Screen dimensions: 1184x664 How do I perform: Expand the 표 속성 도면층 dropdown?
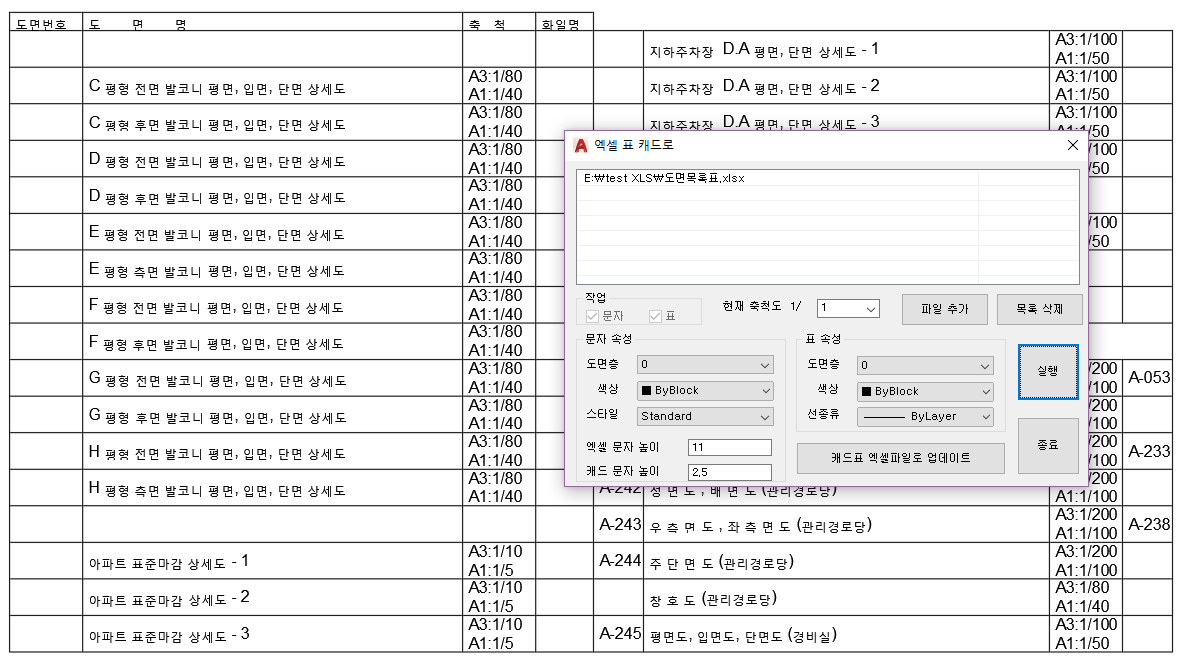926,365
